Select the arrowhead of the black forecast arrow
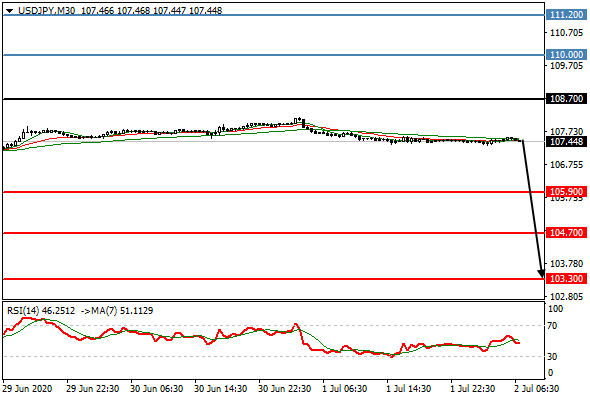 [541, 274]
